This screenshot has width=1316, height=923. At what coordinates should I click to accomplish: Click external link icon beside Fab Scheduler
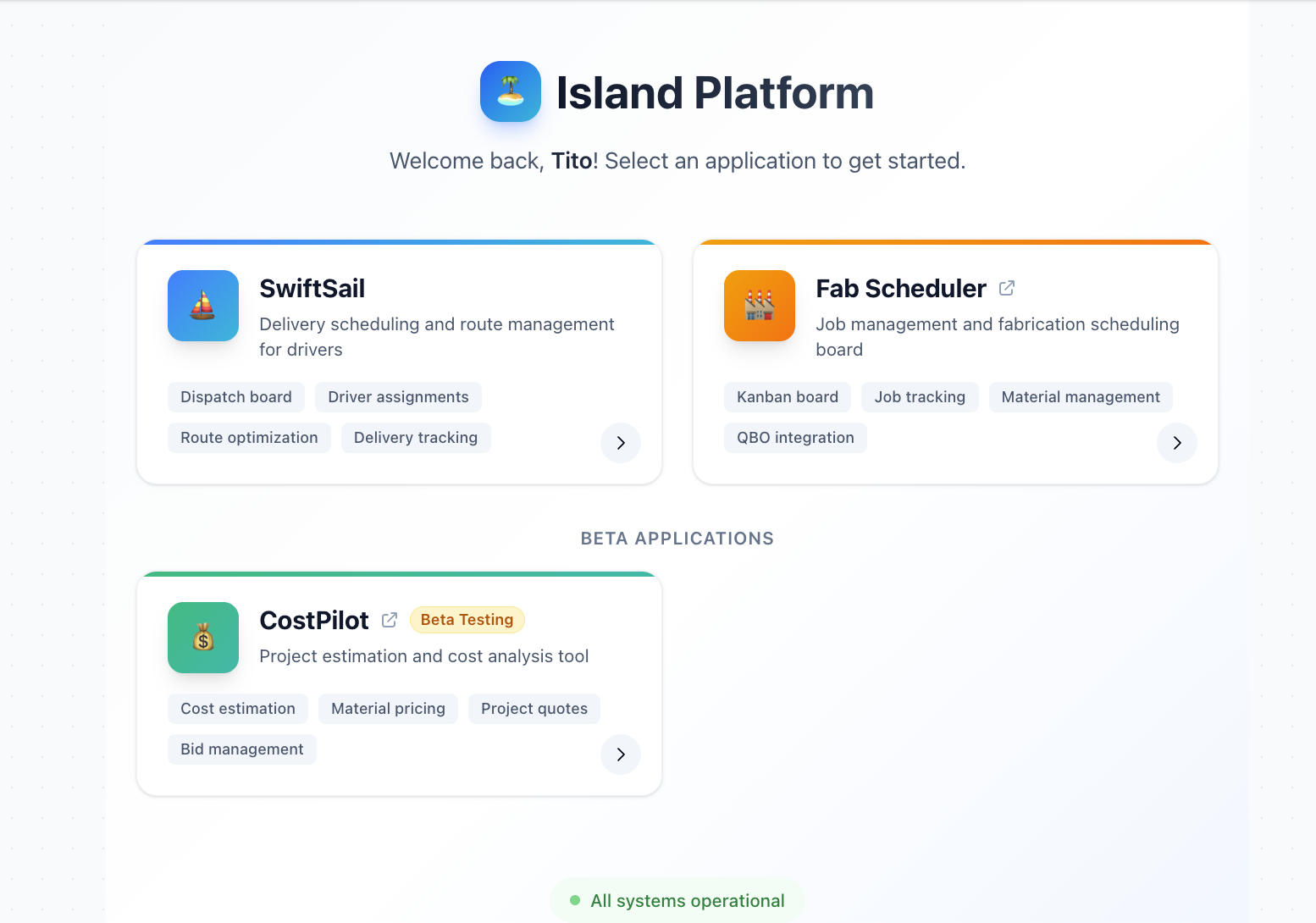[x=1007, y=289]
